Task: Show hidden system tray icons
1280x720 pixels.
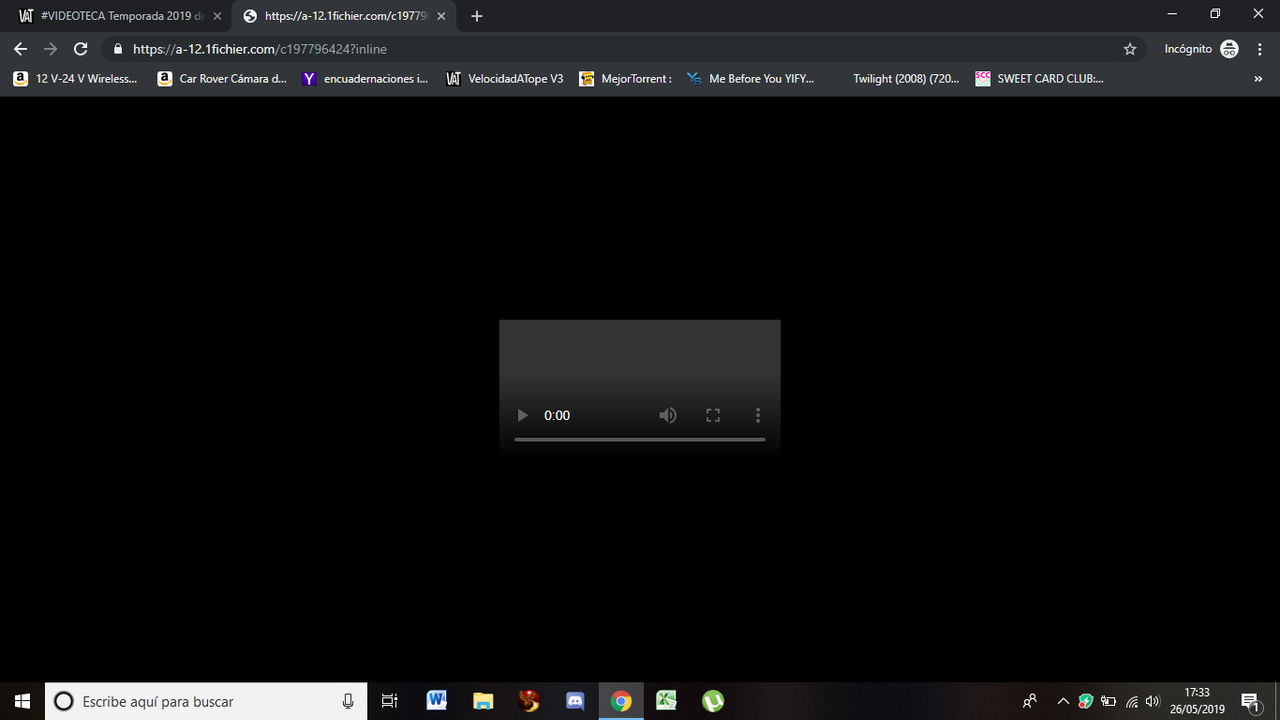Action: 1063,701
